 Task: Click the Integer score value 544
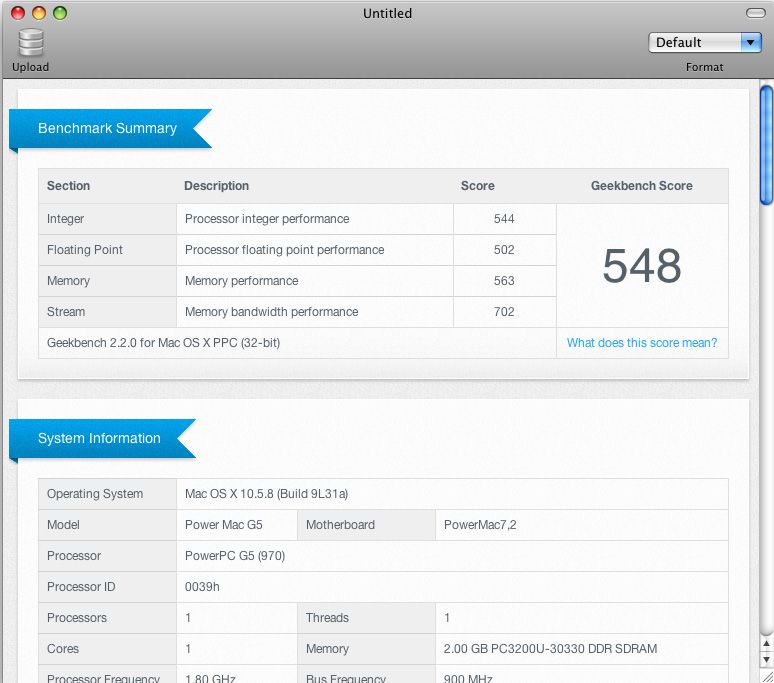tap(504, 219)
